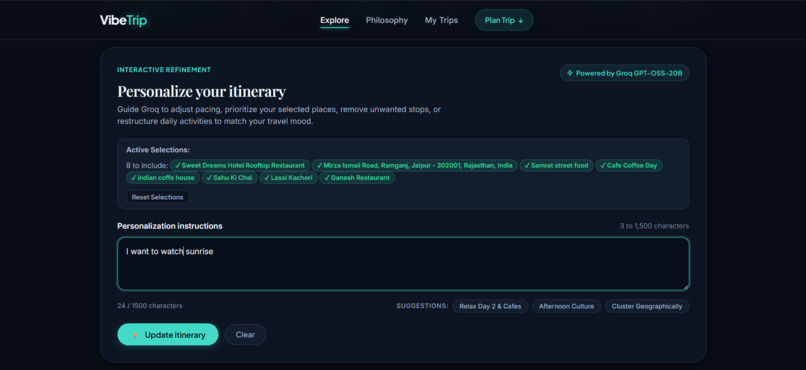Screen dimensions: 806x370
Task: Click the Personalize your itinerary heading
Action: click(202, 92)
